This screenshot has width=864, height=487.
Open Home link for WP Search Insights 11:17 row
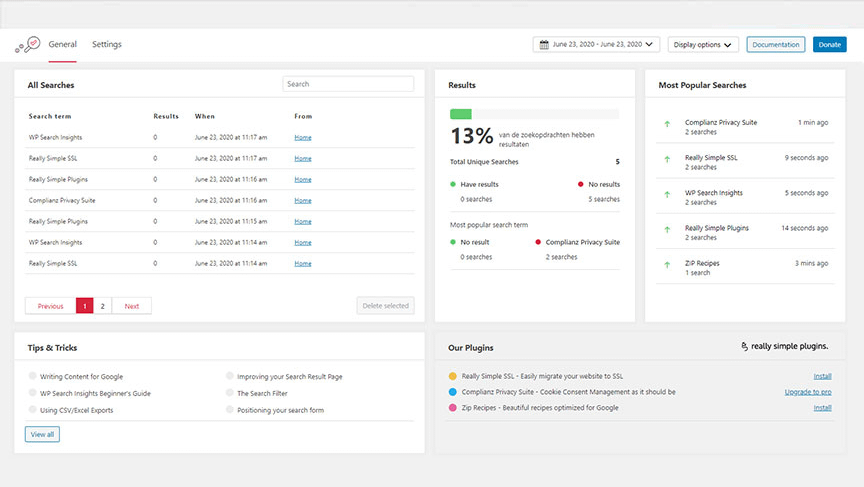pyautogui.click(x=303, y=137)
